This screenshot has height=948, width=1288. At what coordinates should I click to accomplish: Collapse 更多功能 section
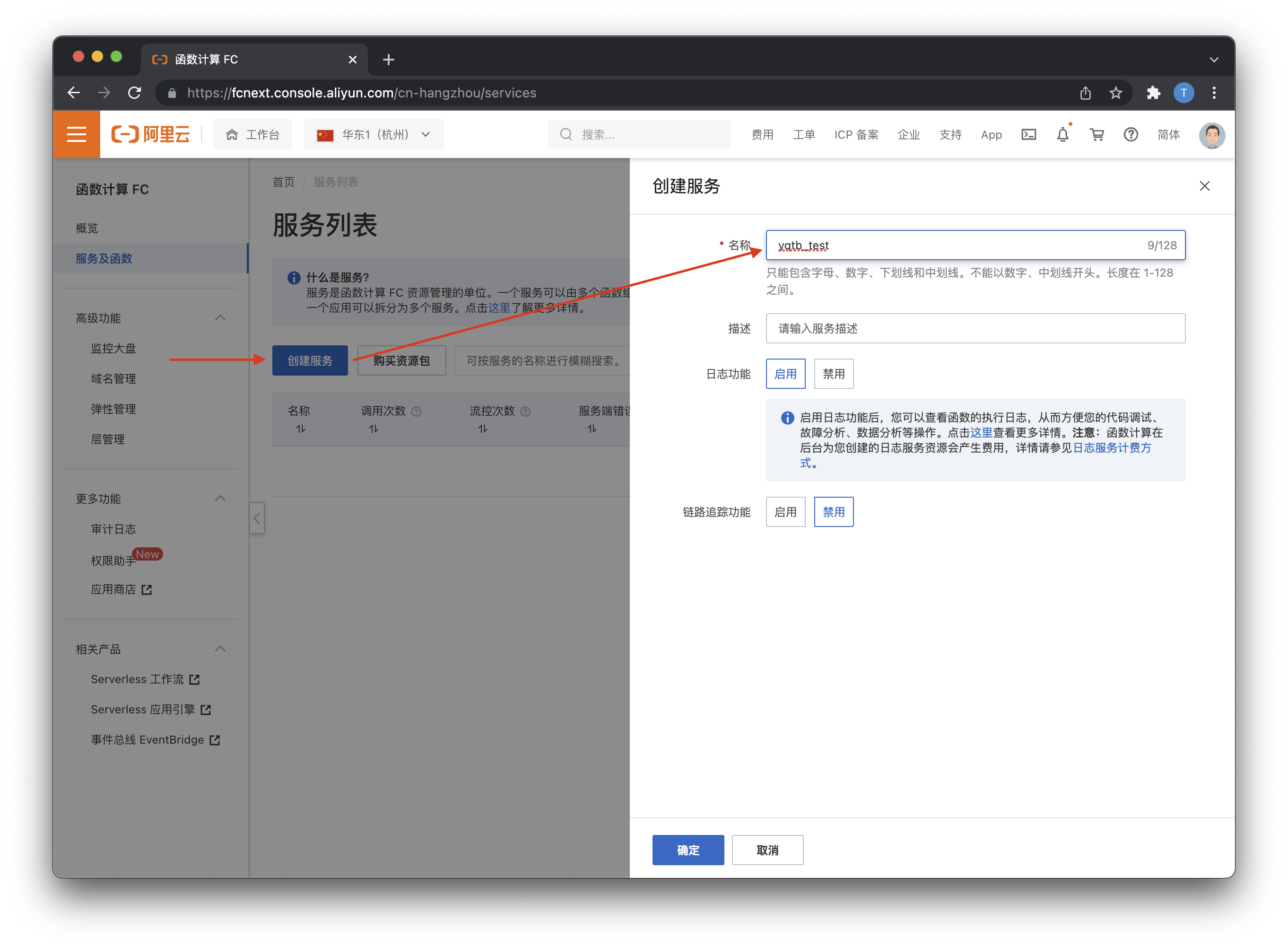220,499
